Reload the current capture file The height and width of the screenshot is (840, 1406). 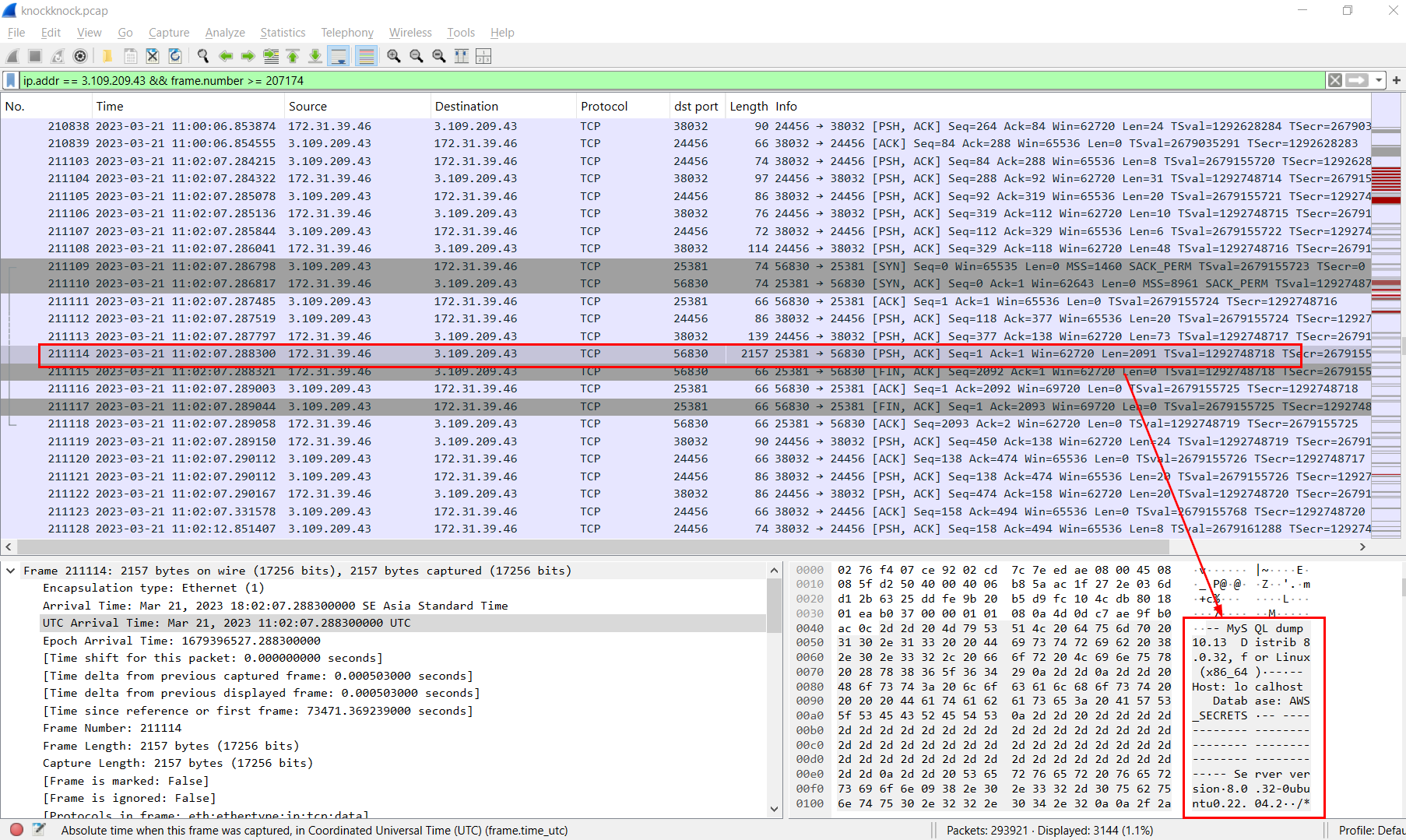pyautogui.click(x=174, y=55)
